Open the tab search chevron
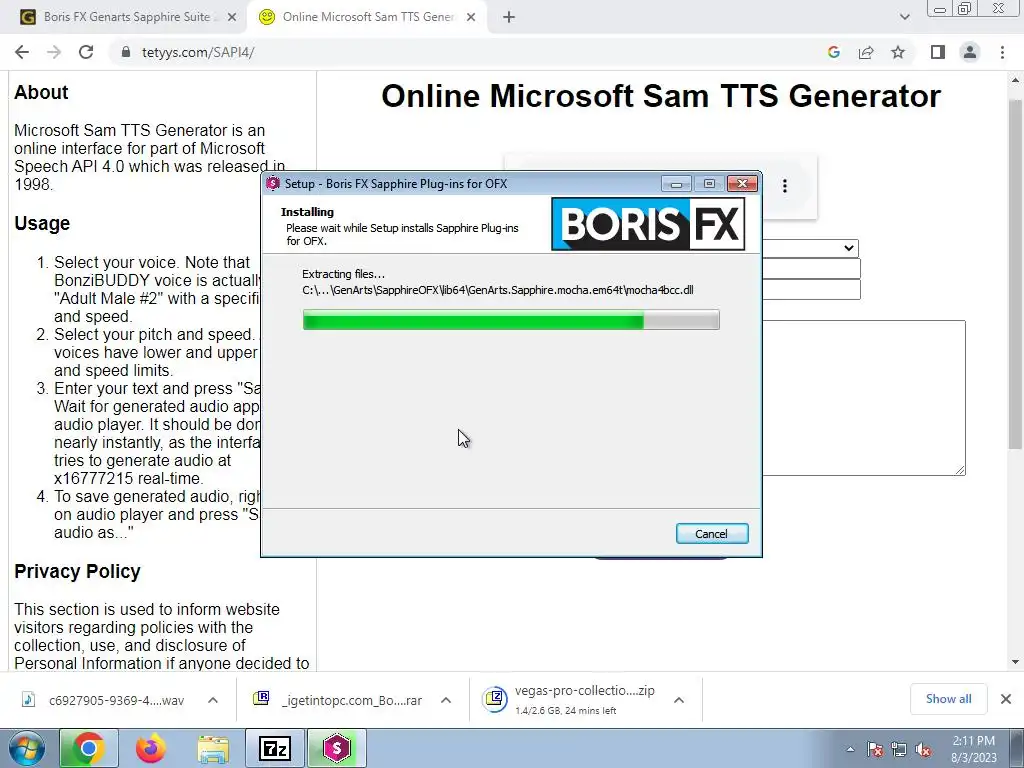The height and width of the screenshot is (768, 1024). (904, 17)
